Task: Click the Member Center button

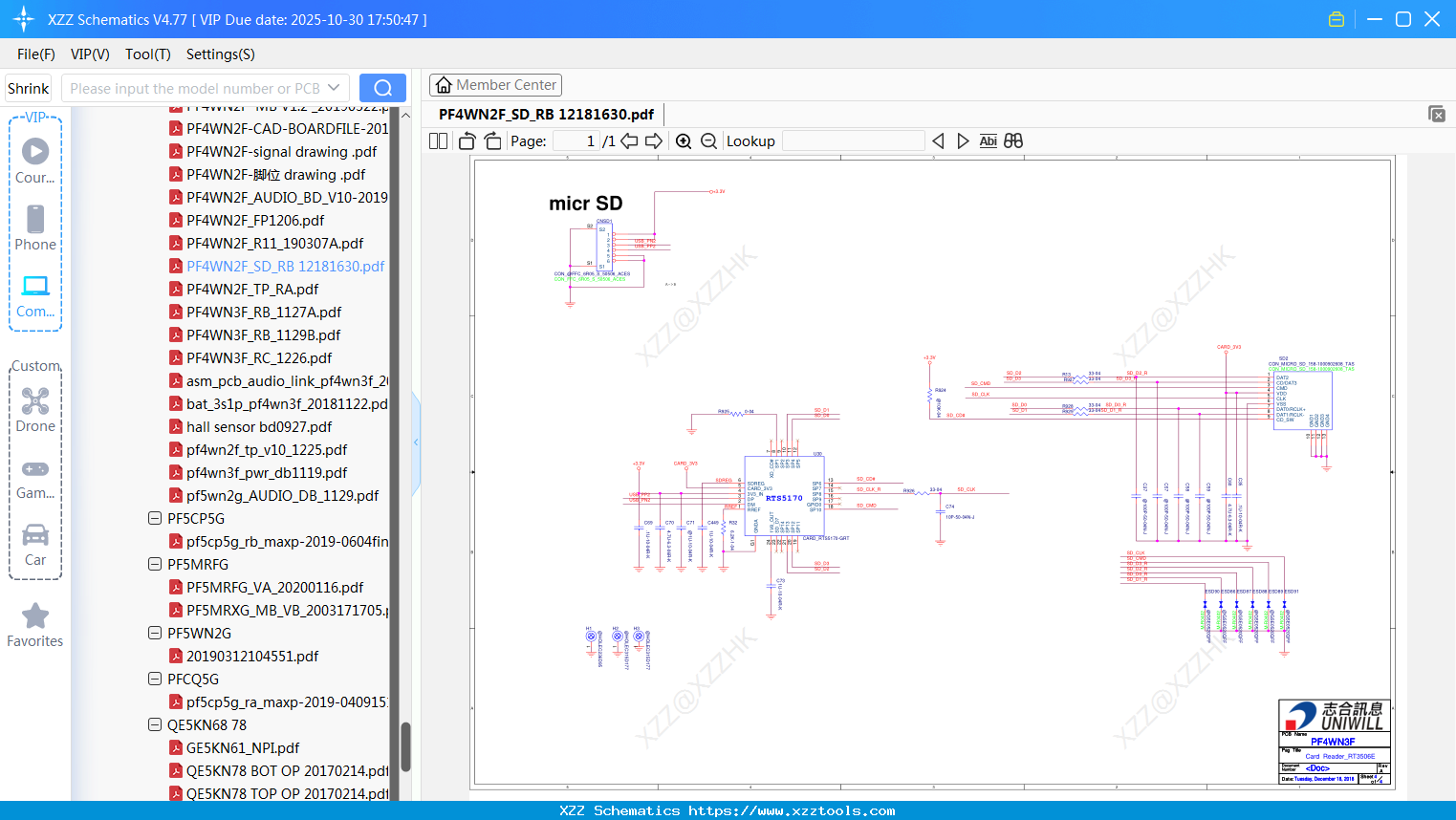Action: 495,85
